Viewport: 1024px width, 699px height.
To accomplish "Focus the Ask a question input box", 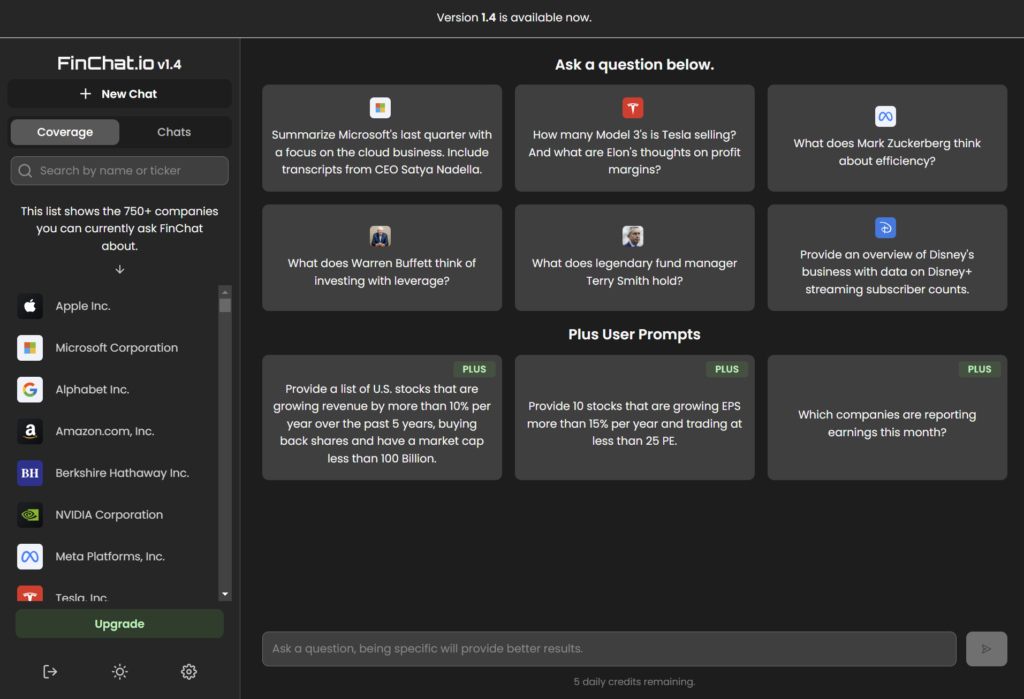I will [608, 649].
